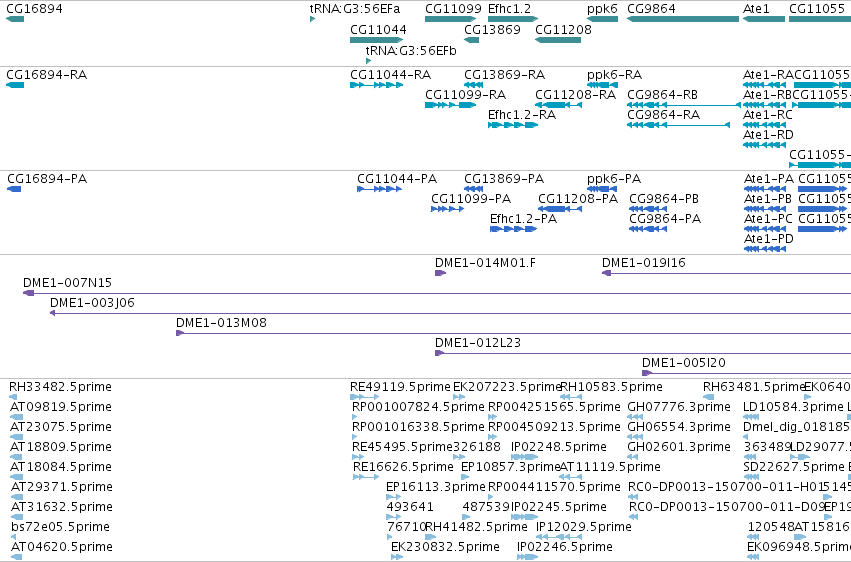Select the CG13869 gene label
The width and height of the screenshot is (851, 562).
click(x=492, y=29)
